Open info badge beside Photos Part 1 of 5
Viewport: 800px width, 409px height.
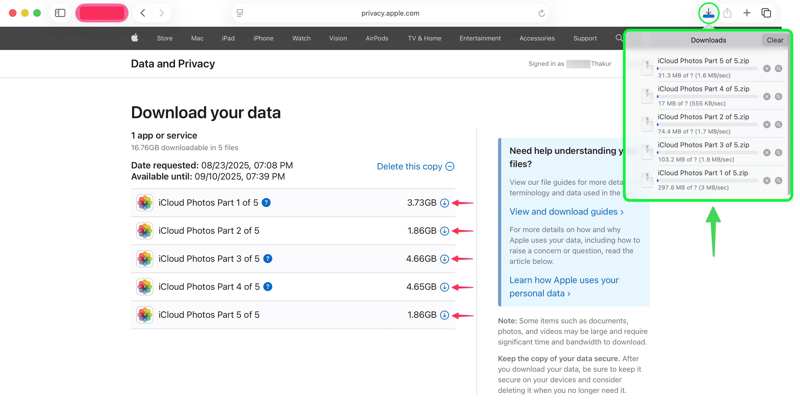coord(266,202)
